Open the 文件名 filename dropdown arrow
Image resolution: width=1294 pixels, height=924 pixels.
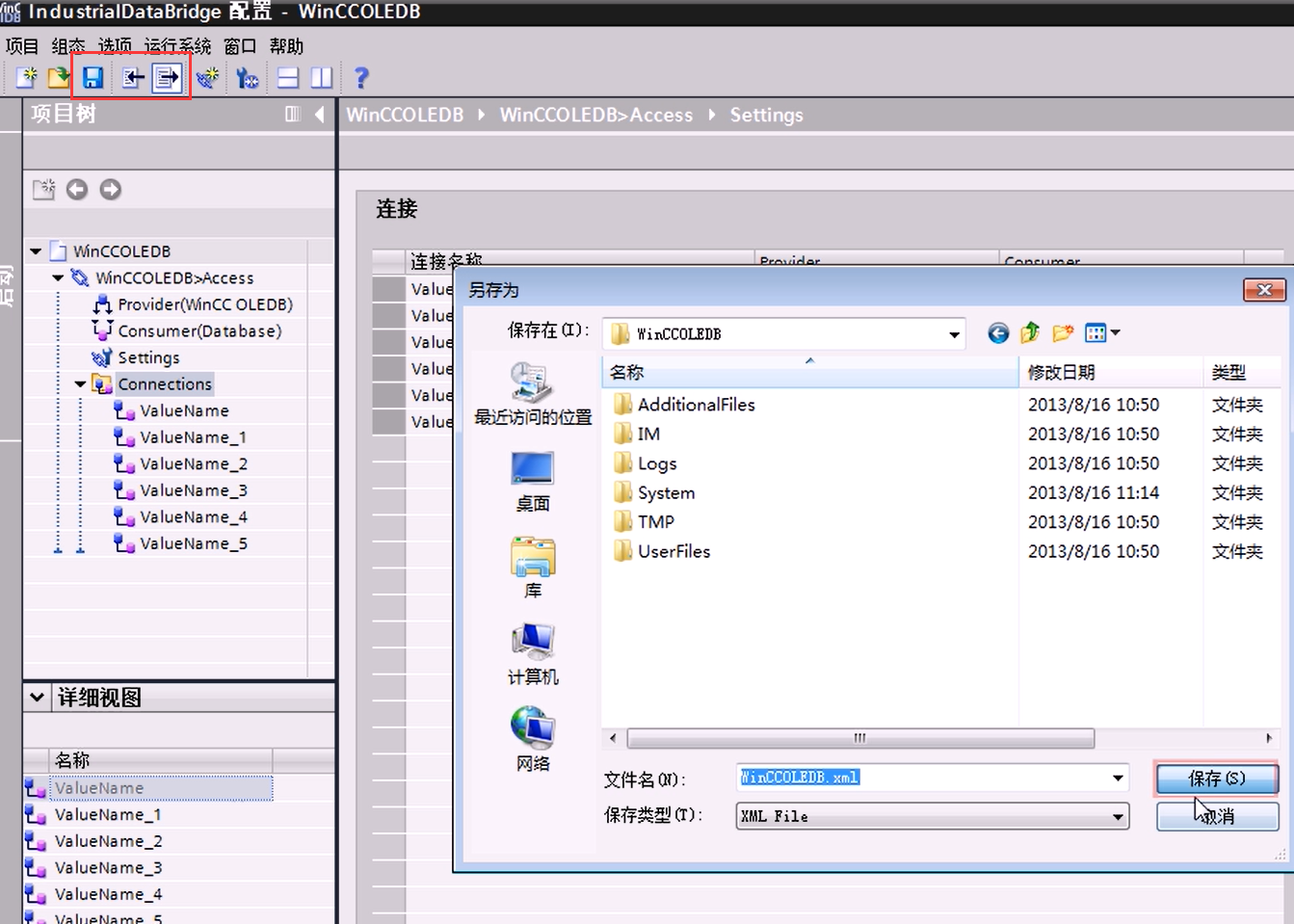(1118, 778)
